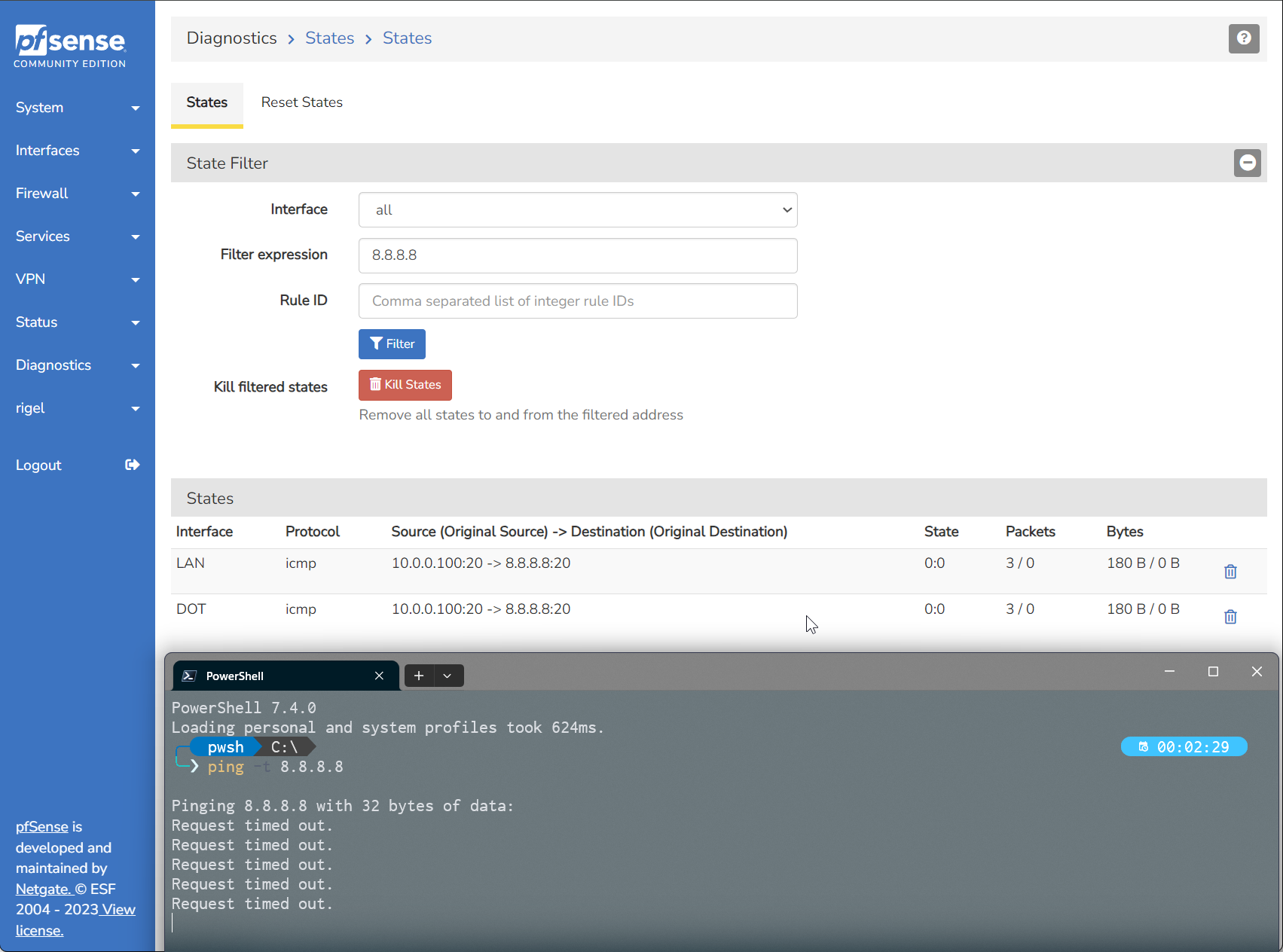The width and height of the screenshot is (1283, 952).
Task: Click the Bytes column header
Action: click(x=1125, y=532)
